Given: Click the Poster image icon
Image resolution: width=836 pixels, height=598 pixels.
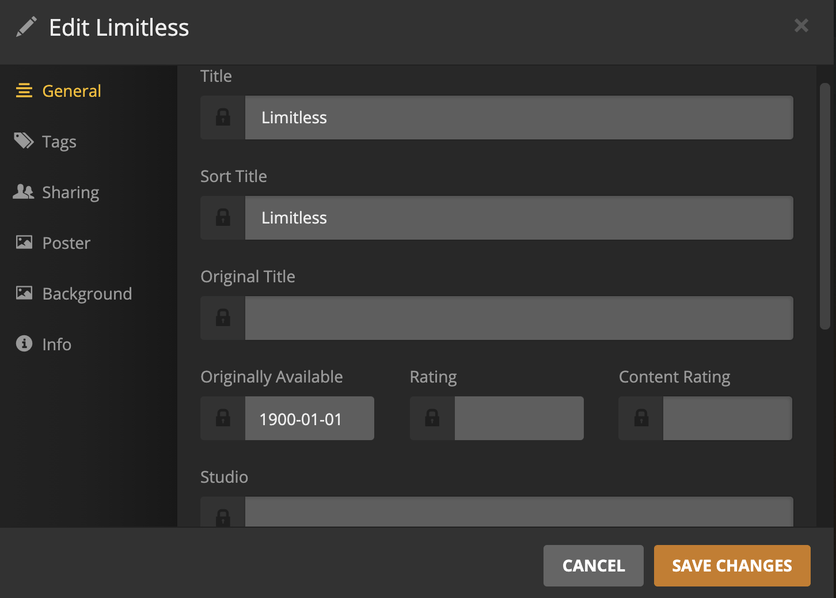Looking at the screenshot, I should click(24, 243).
